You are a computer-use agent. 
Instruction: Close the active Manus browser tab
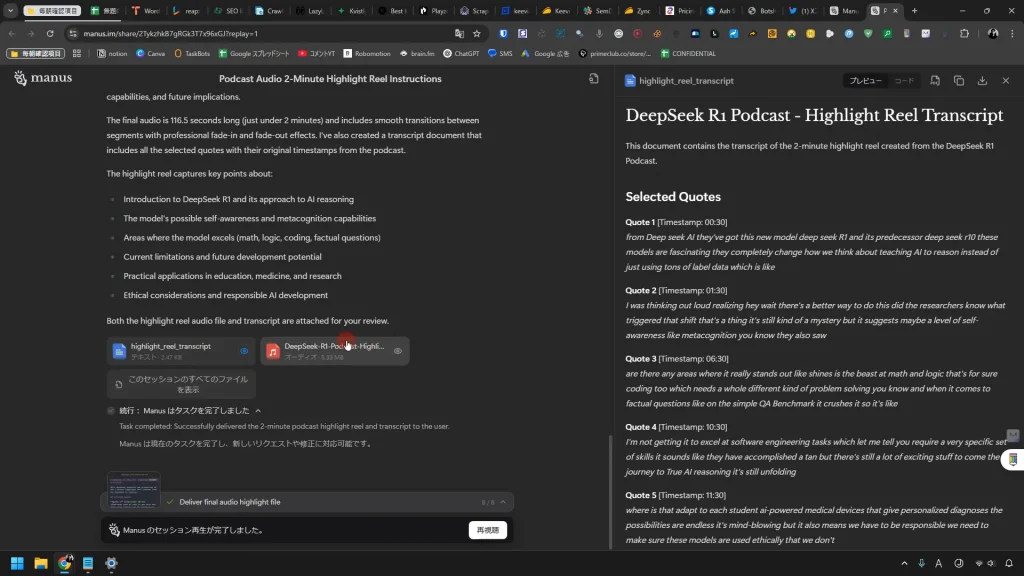[895, 10]
